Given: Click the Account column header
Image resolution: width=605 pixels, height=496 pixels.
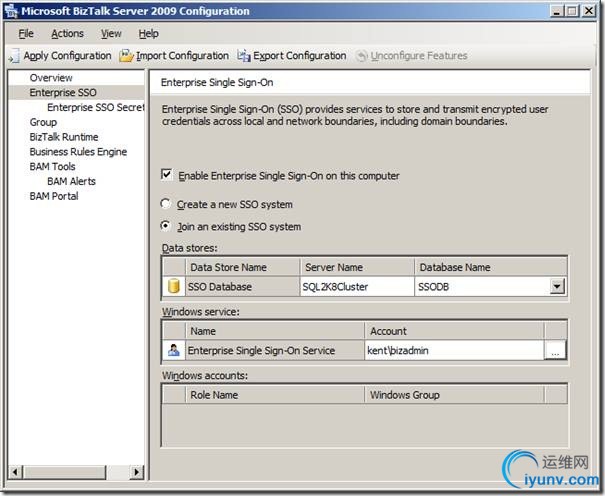Looking at the screenshot, I should (x=454, y=331).
